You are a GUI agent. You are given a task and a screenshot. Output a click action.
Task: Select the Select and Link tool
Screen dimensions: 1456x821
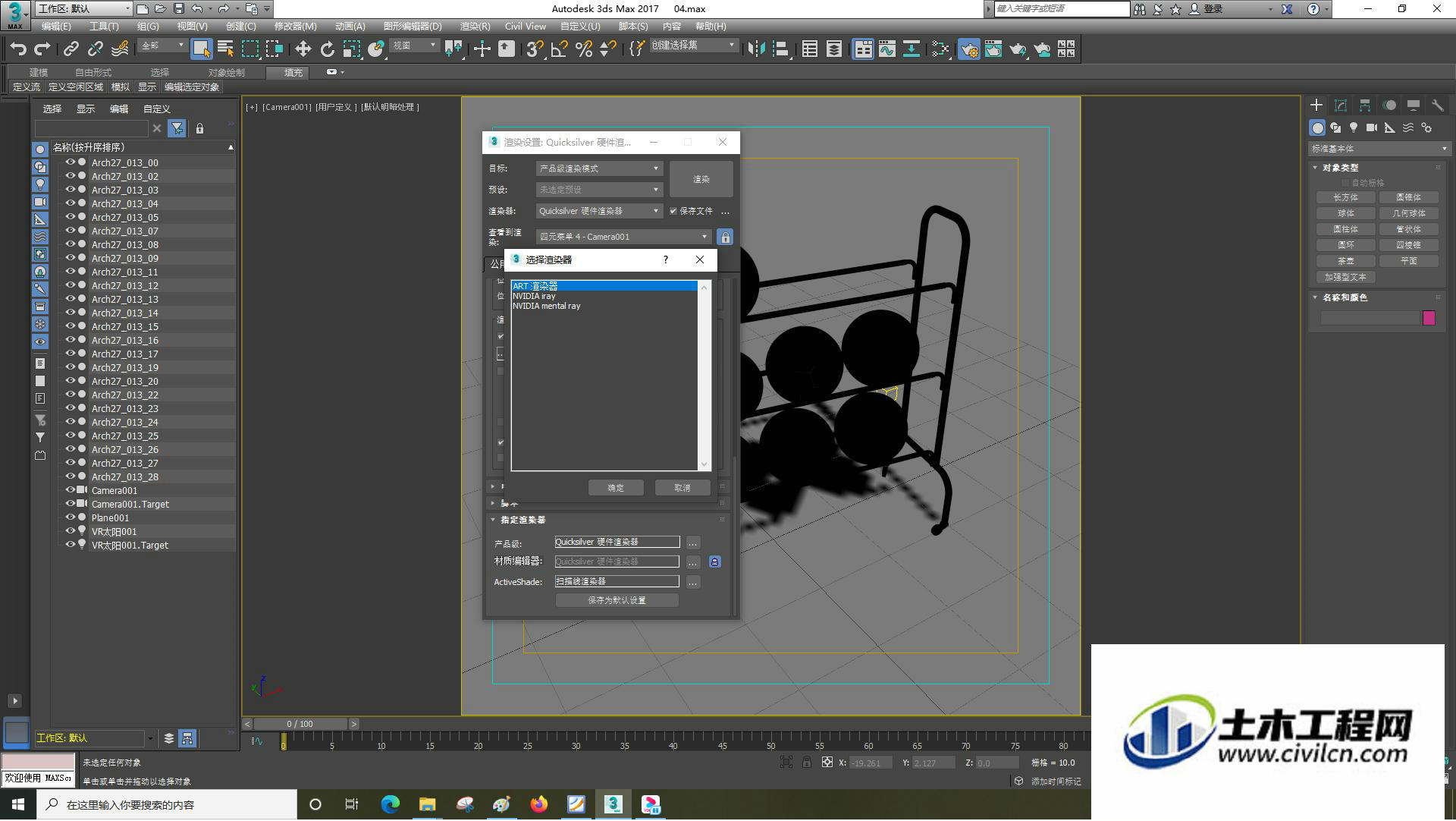(71, 49)
